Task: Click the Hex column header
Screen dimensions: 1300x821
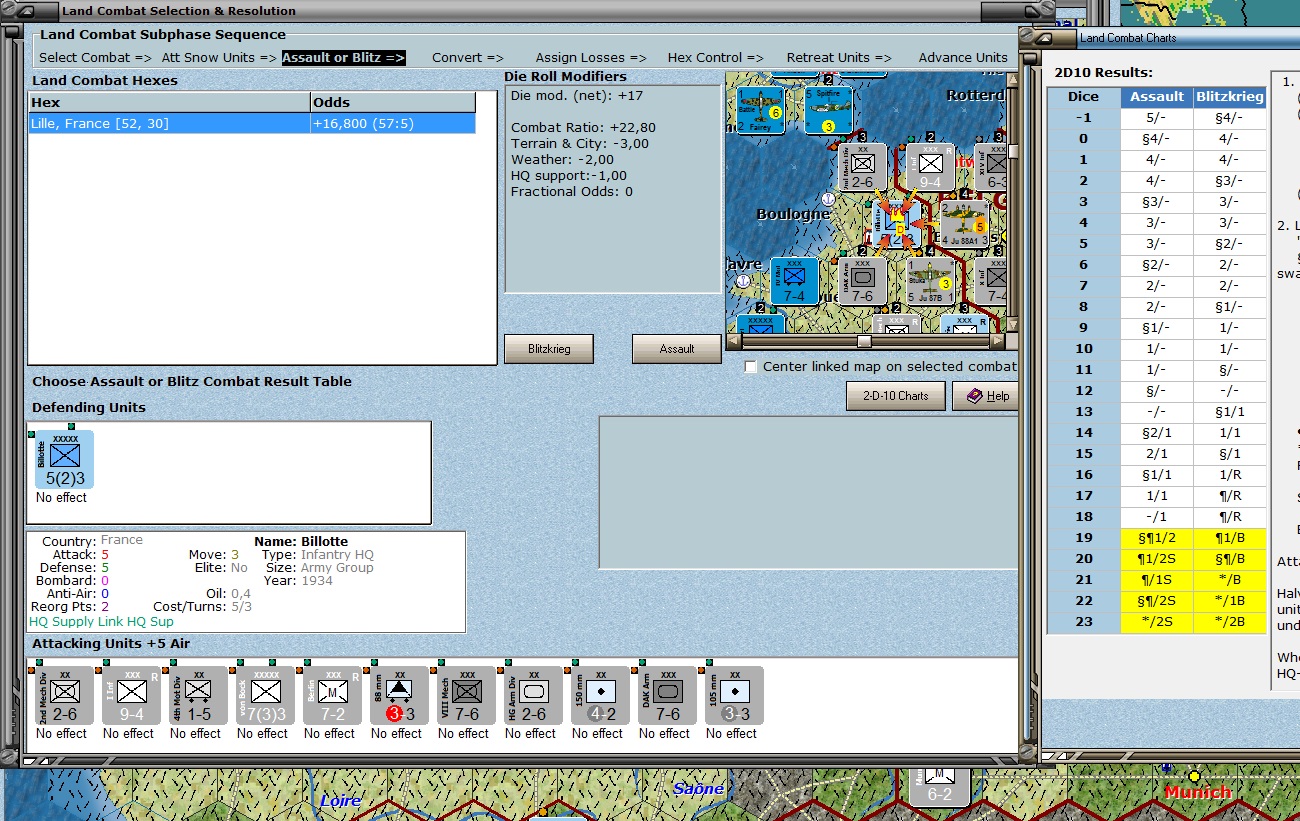Action: tap(170, 102)
